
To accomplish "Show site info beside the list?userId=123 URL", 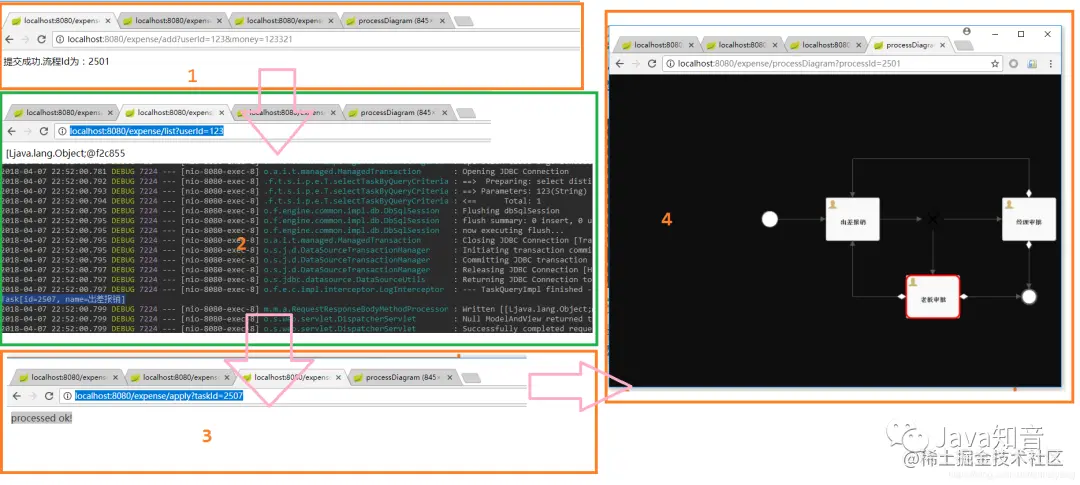I will [x=62, y=131].
